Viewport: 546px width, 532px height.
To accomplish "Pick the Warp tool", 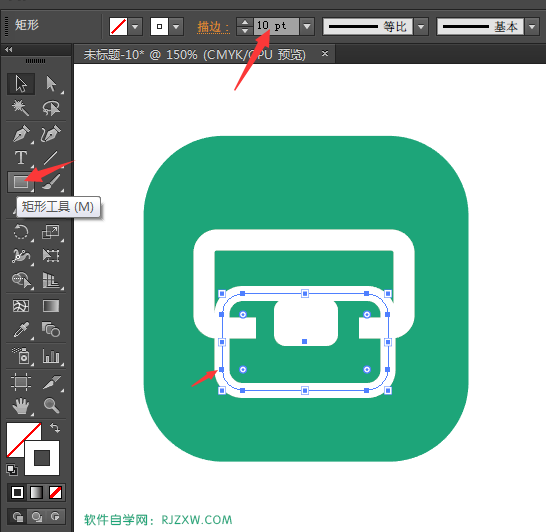I will 21,256.
